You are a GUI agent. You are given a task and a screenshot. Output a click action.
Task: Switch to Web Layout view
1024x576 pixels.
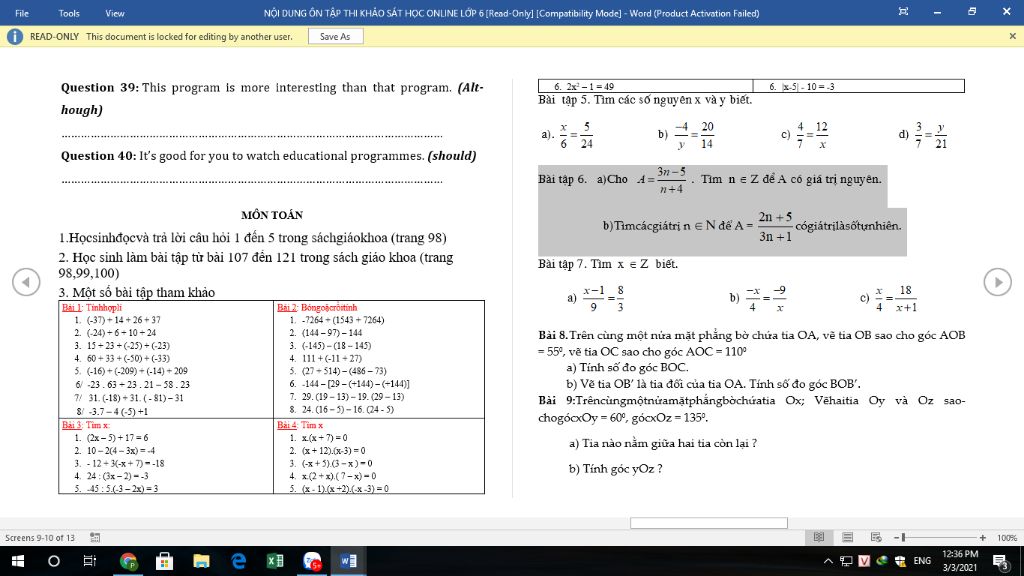pyautogui.click(x=876, y=537)
